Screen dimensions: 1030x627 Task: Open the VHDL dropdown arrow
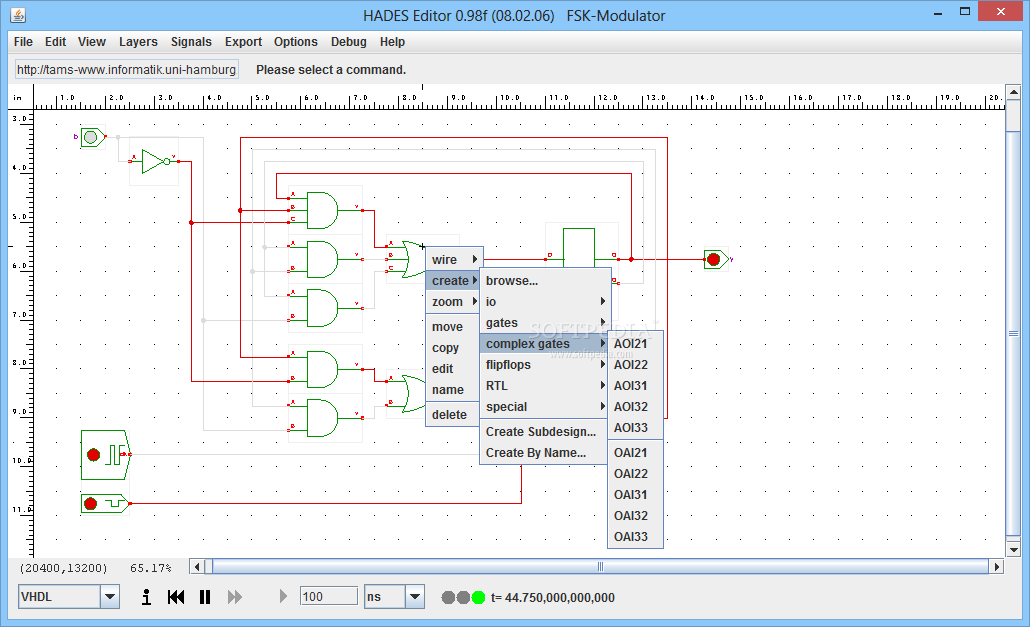click(x=110, y=597)
